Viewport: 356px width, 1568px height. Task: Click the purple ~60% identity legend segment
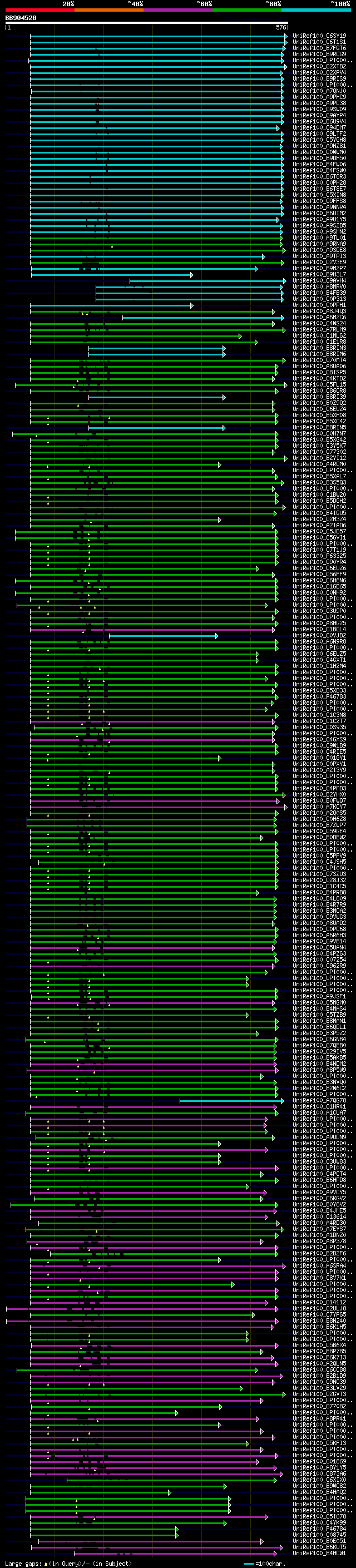[179, 10]
